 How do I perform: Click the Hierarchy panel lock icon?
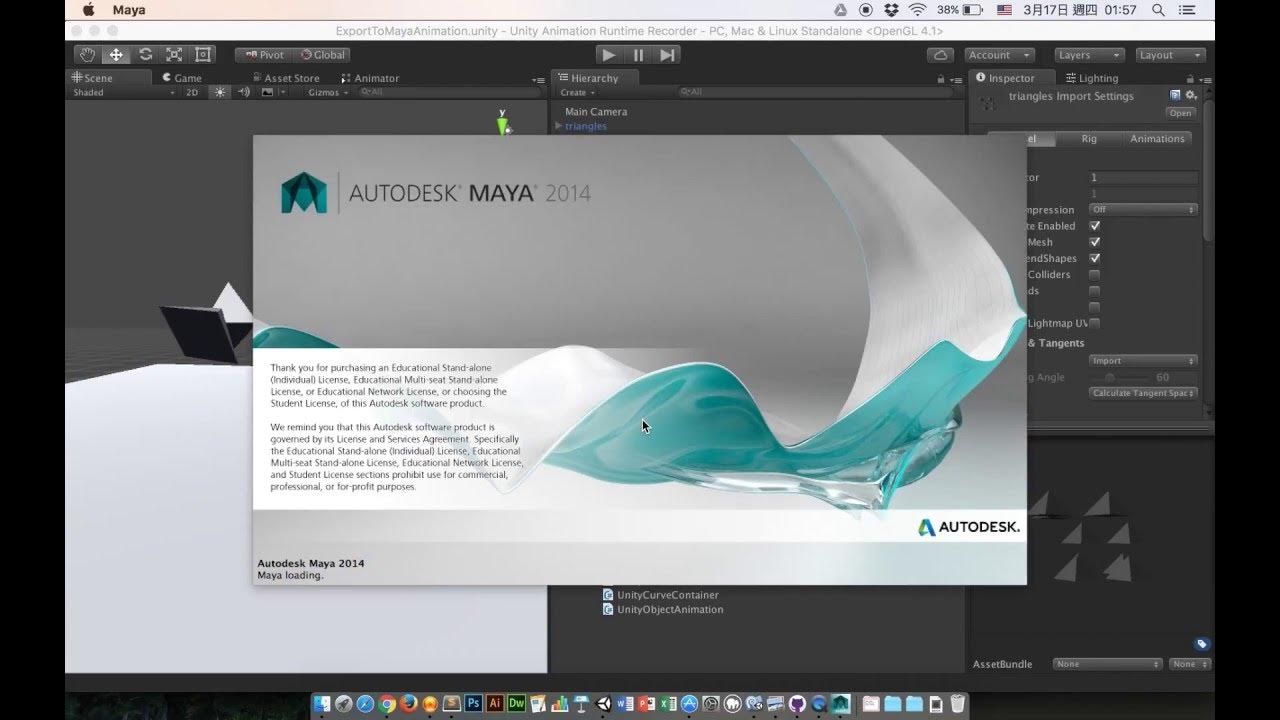coord(941,78)
